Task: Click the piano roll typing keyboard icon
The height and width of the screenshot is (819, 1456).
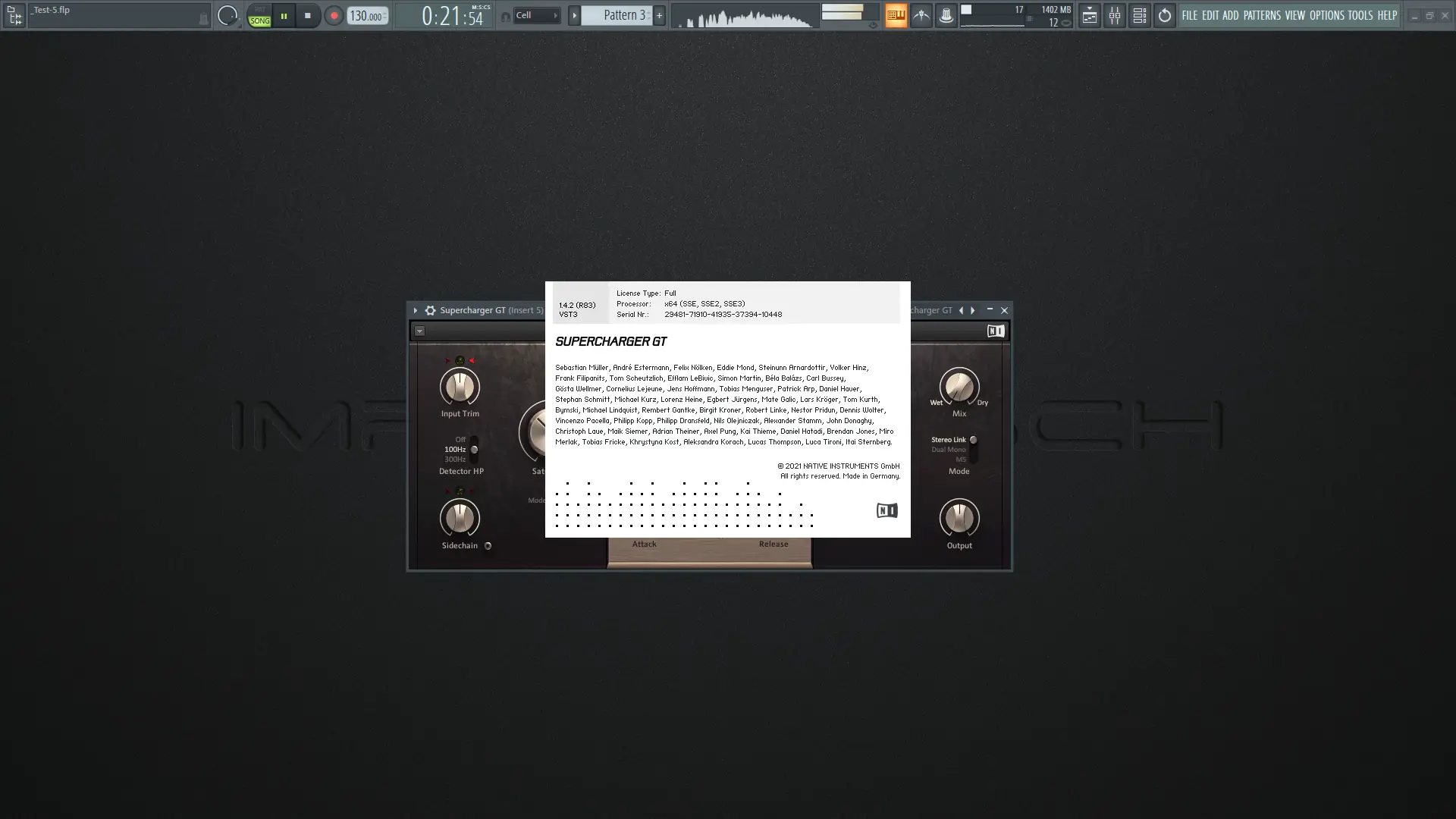Action: pos(896,15)
